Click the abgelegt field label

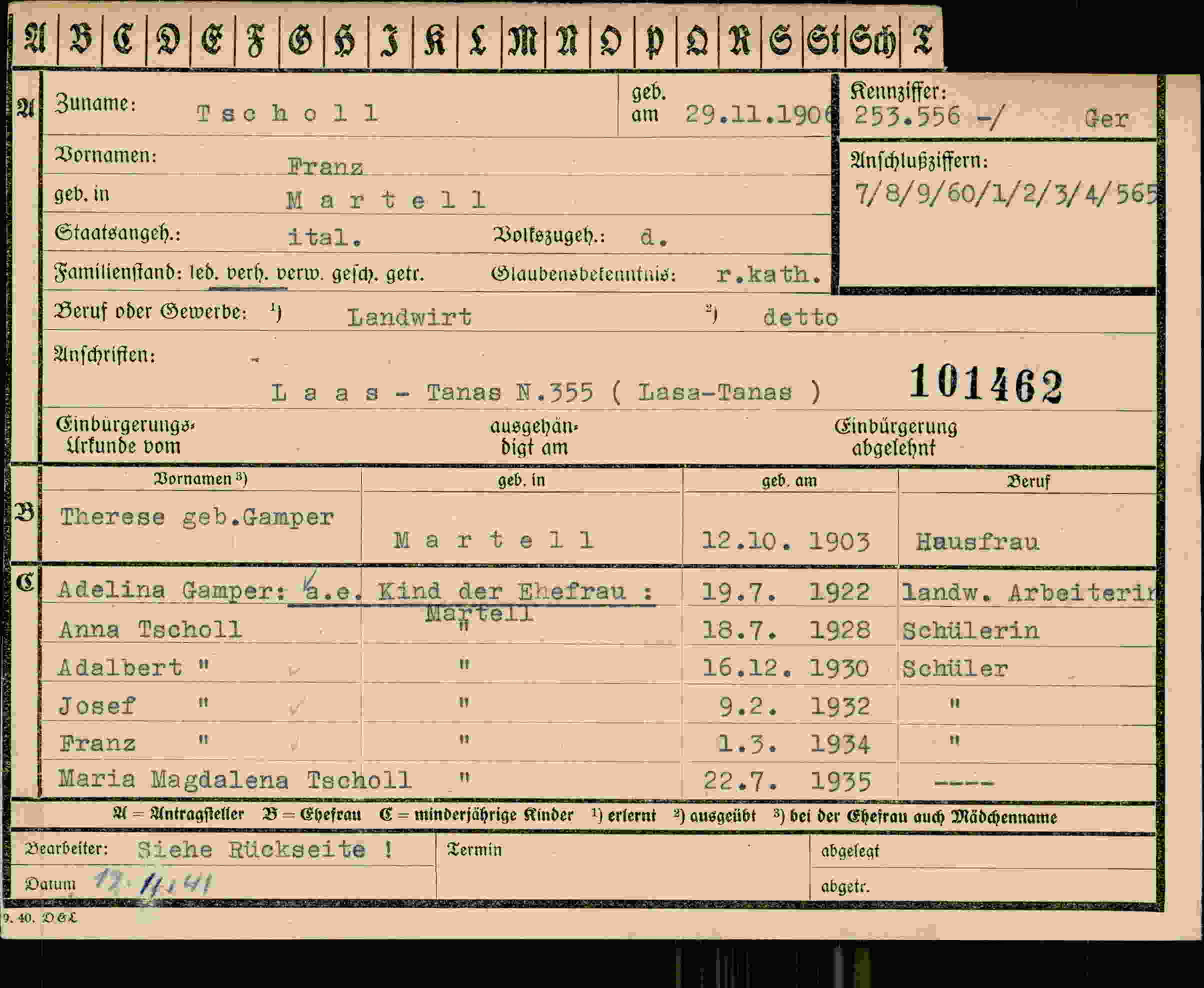point(850,852)
